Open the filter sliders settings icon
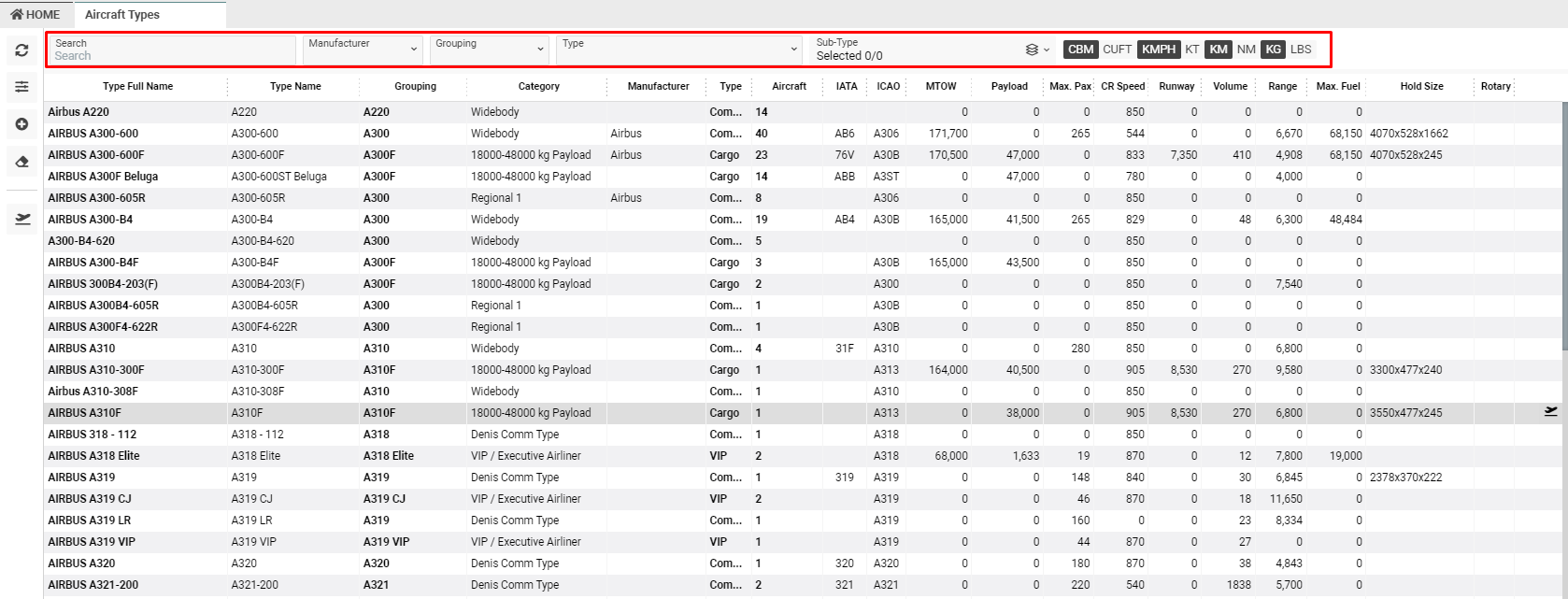The width and height of the screenshot is (1568, 599). [21, 87]
